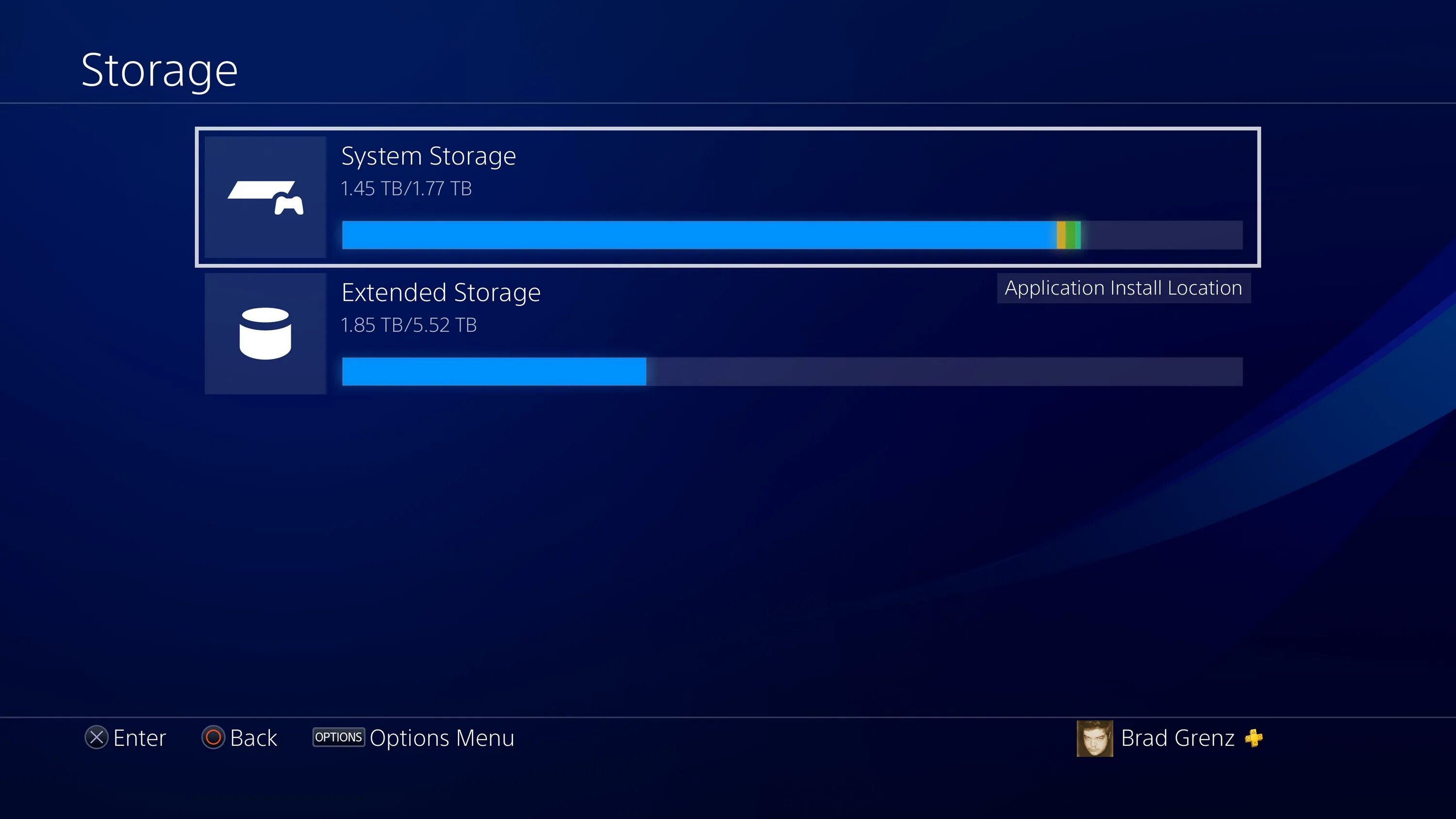Click the PS Plus icon next to username
This screenshot has width=1456, height=819.
pyautogui.click(x=1255, y=738)
